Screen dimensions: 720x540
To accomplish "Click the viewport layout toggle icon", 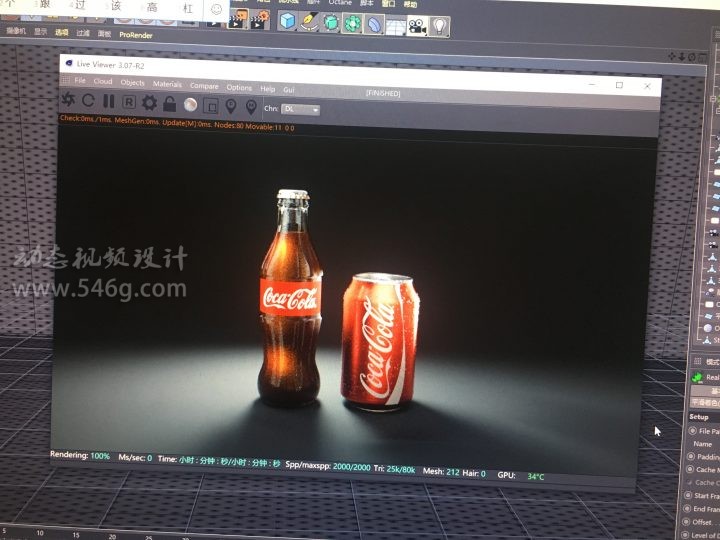I will (703, 58).
